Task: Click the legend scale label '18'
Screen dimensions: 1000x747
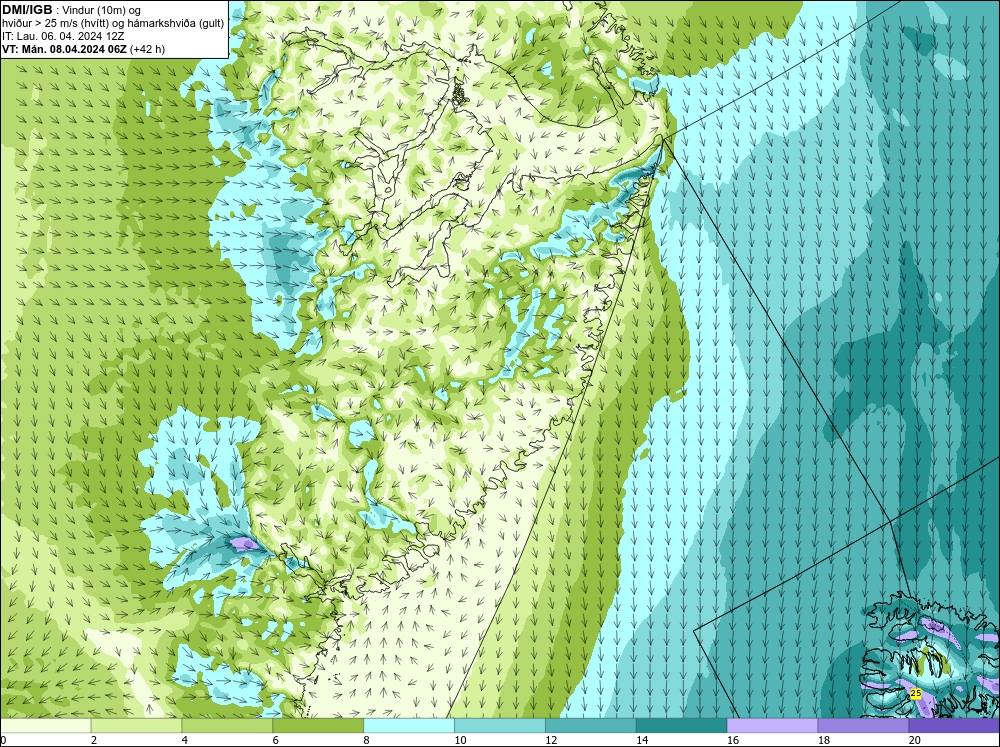Action: click(823, 740)
